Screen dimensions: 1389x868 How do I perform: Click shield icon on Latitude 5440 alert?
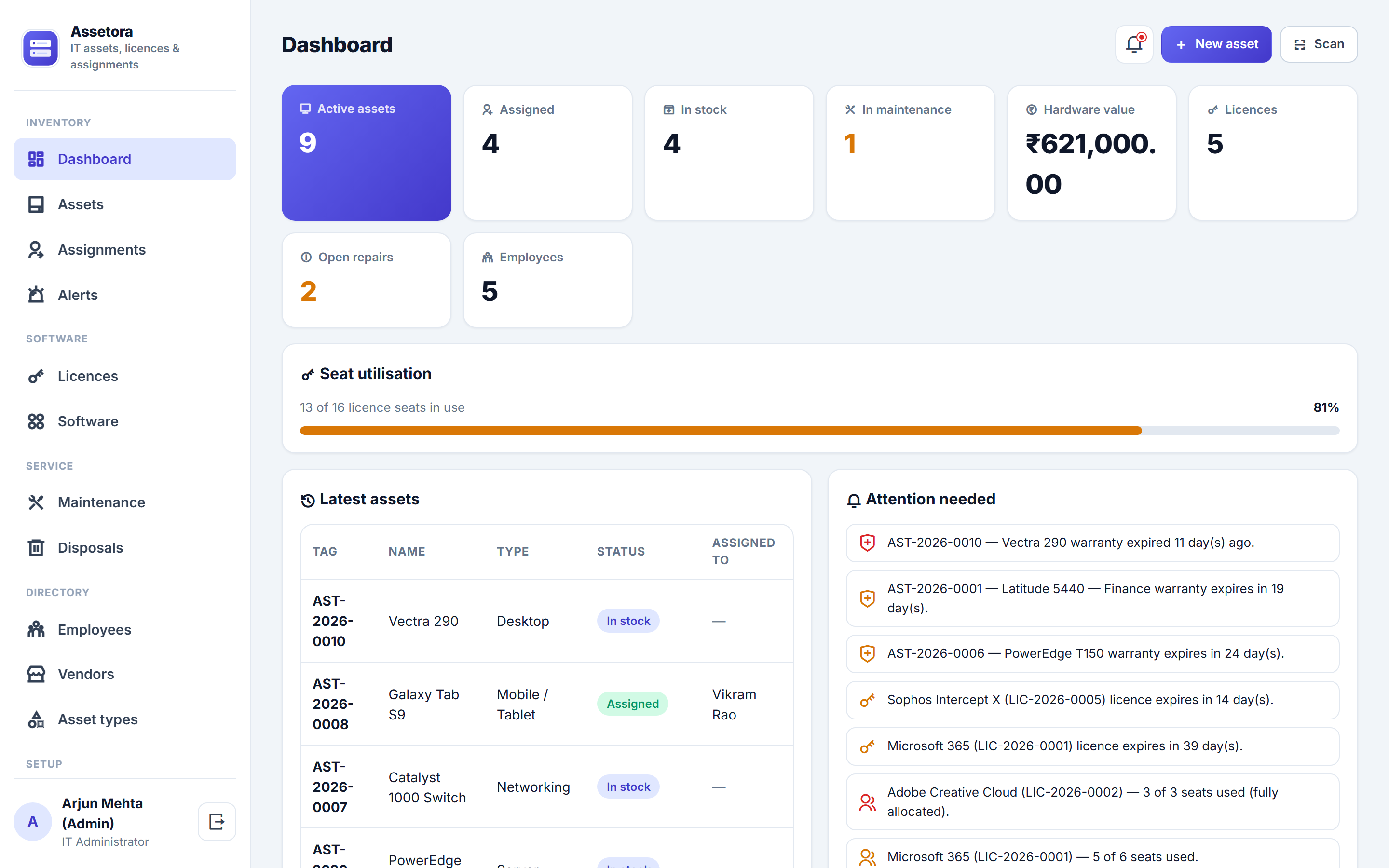point(867,598)
